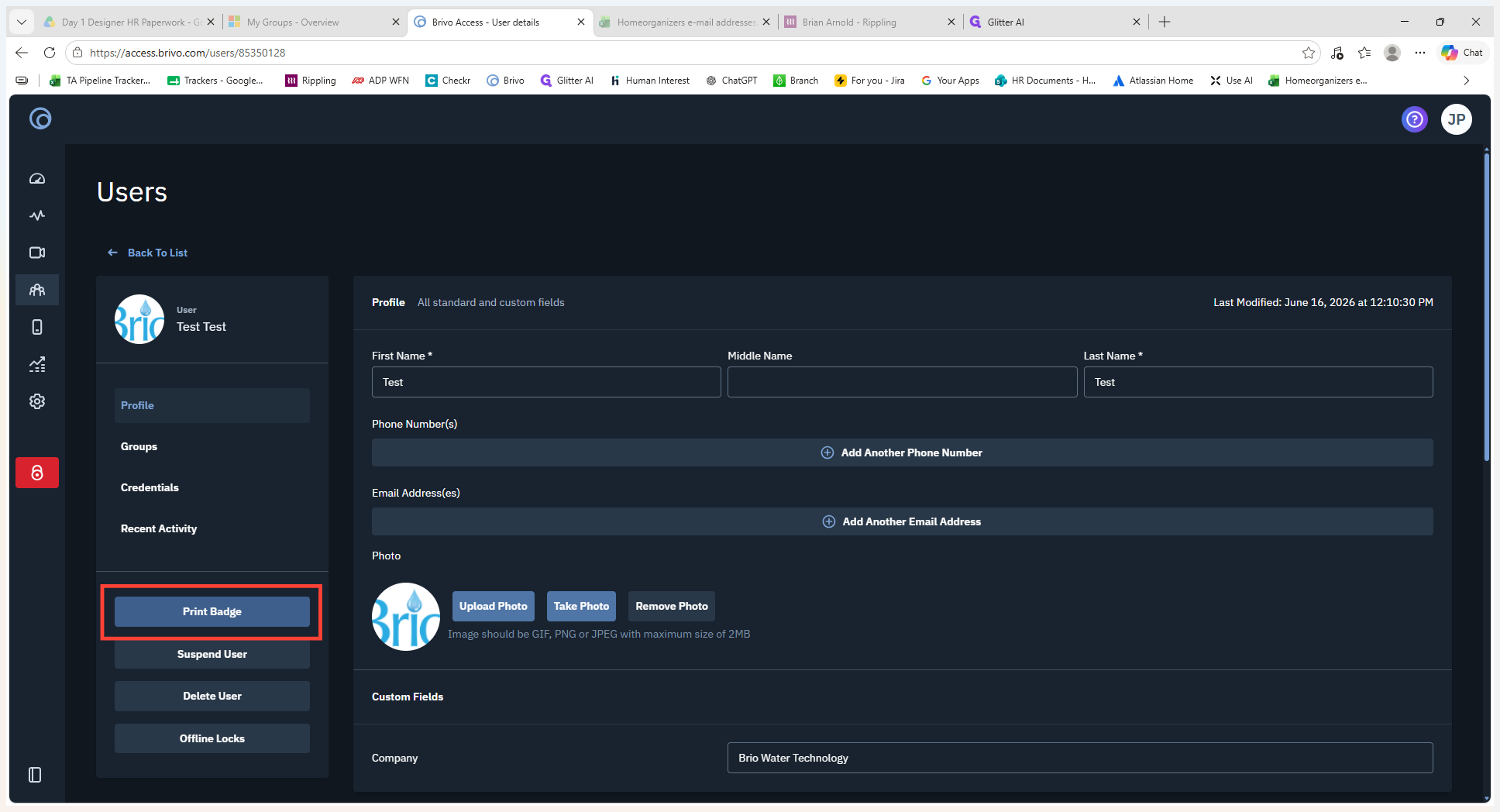Image resolution: width=1500 pixels, height=812 pixels.
Task: Open the Activity pulse icon in sidebar
Action: point(37,215)
